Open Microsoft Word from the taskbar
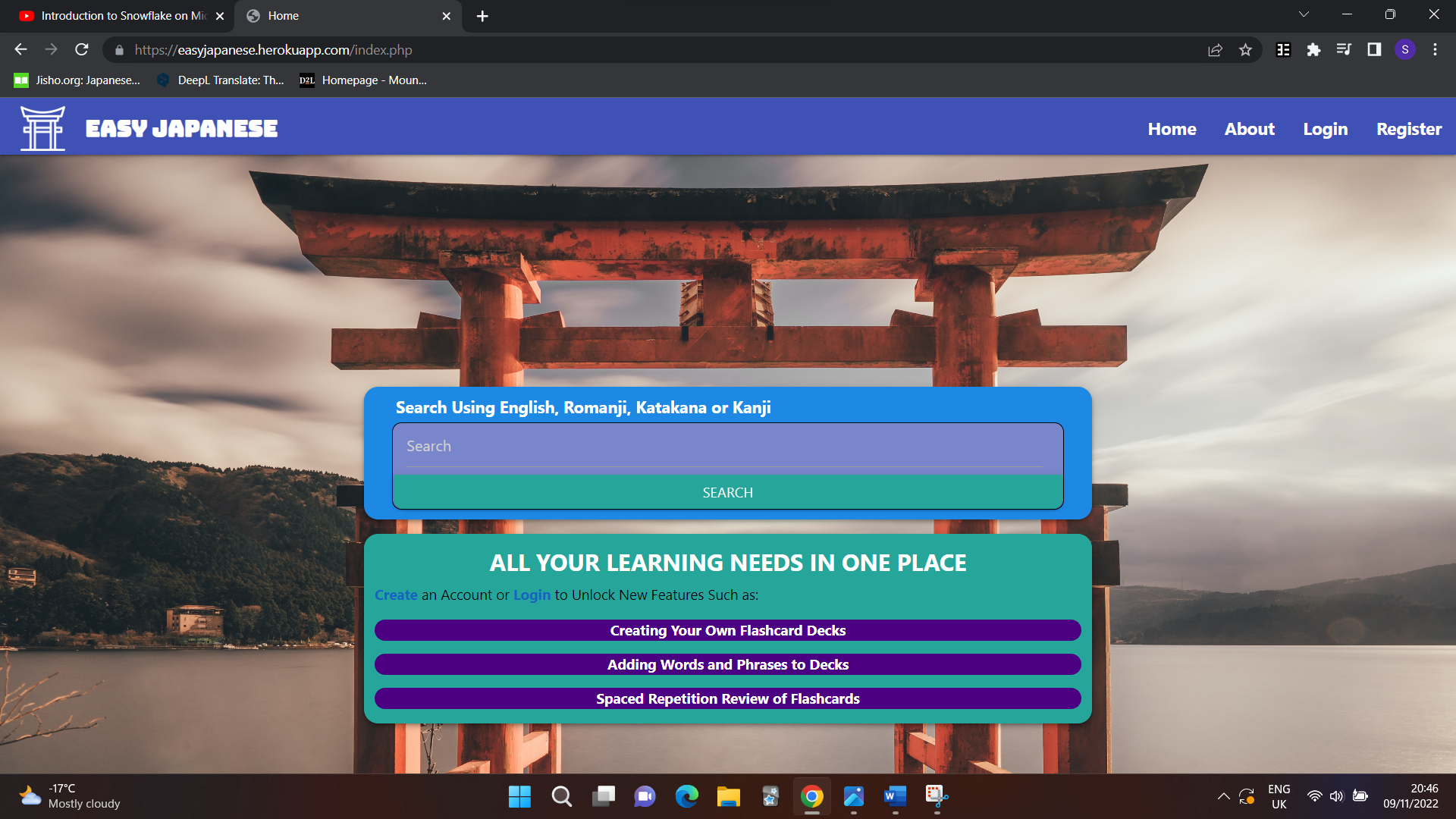 [x=895, y=796]
